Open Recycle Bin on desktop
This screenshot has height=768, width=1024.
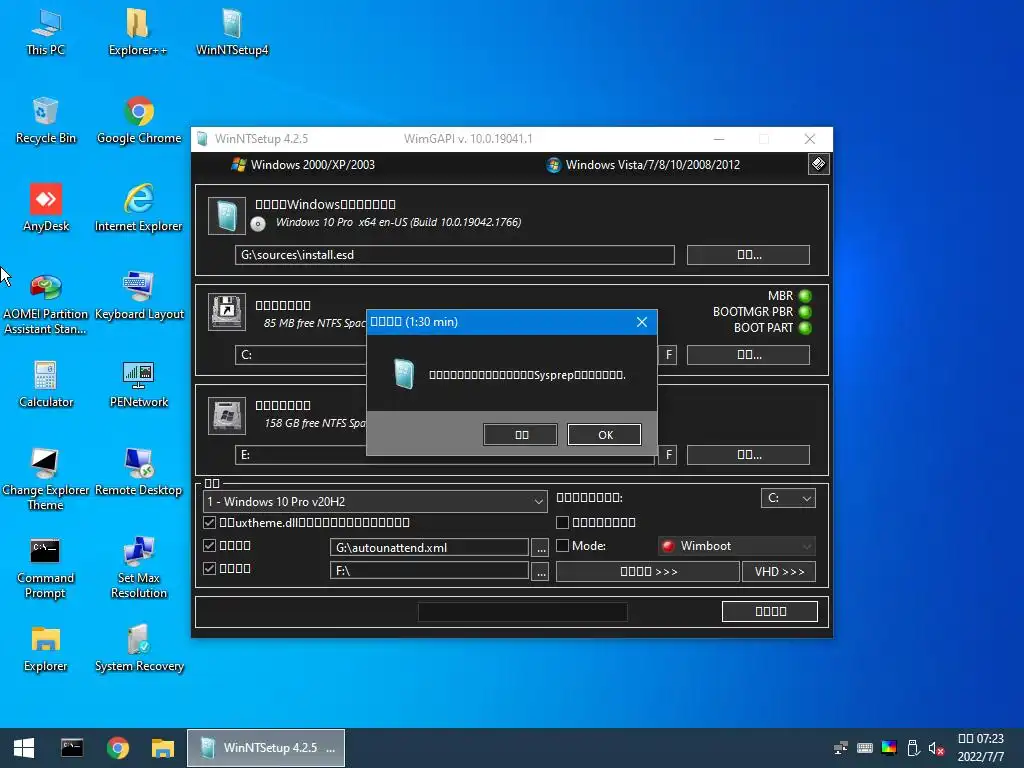(x=46, y=120)
